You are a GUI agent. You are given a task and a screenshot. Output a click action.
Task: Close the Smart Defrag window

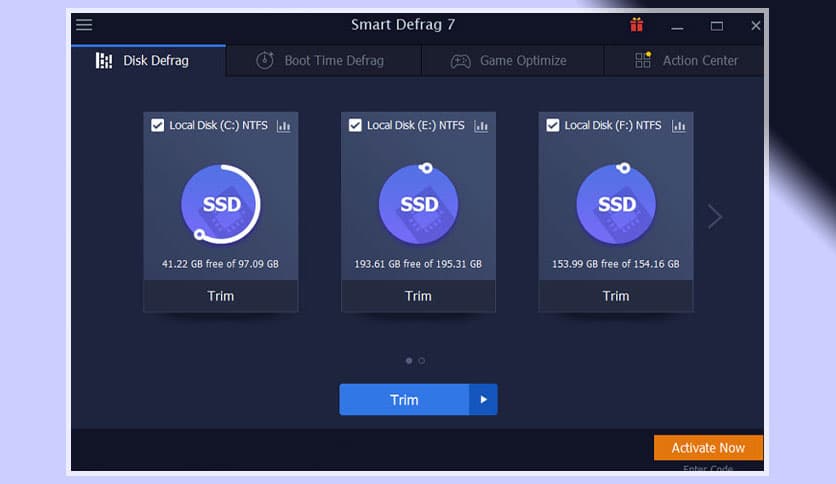tap(755, 25)
